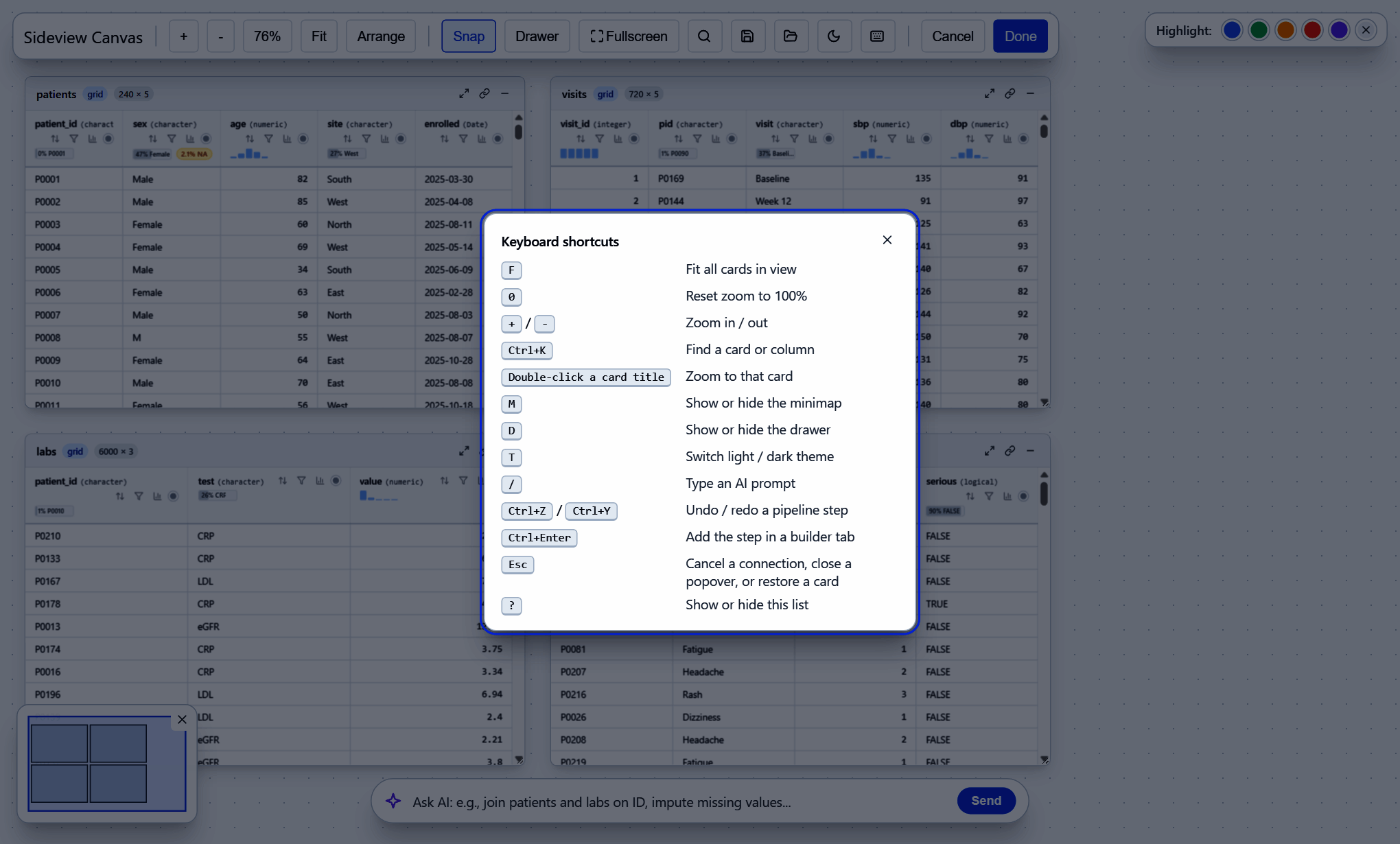Expand the labs card

[464, 451]
